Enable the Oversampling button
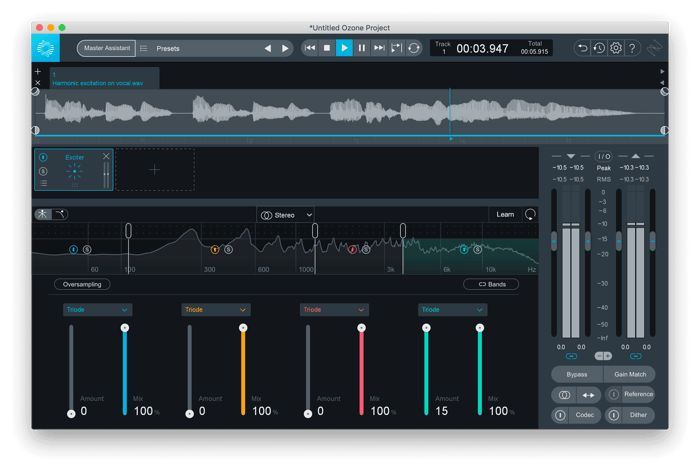This screenshot has height=471, width=700. click(x=82, y=284)
